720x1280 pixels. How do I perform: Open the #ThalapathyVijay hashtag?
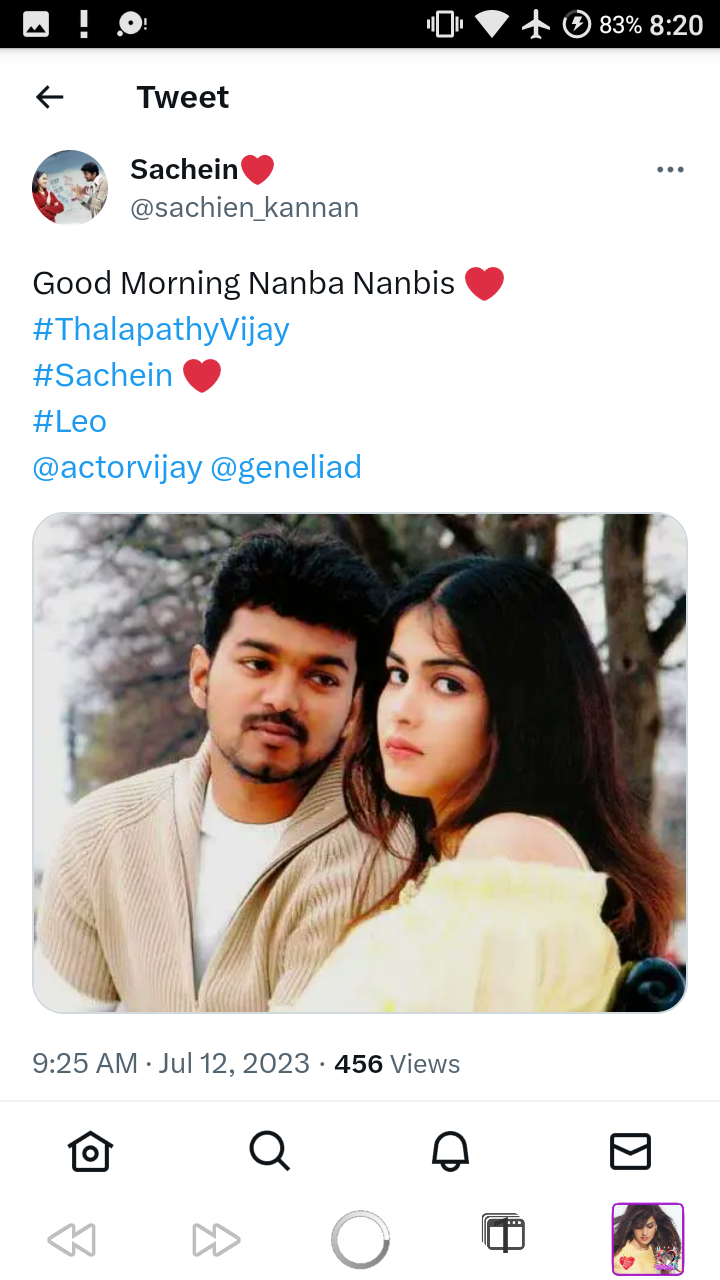point(161,329)
